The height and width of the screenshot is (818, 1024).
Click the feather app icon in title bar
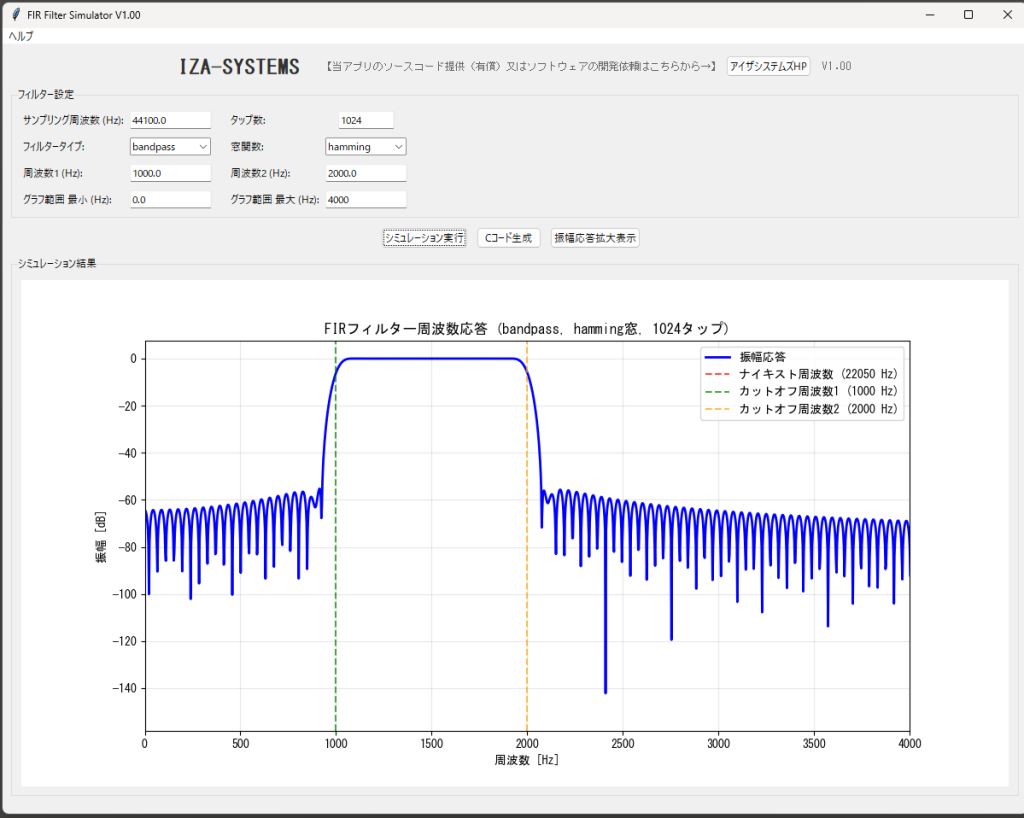click(x=16, y=14)
